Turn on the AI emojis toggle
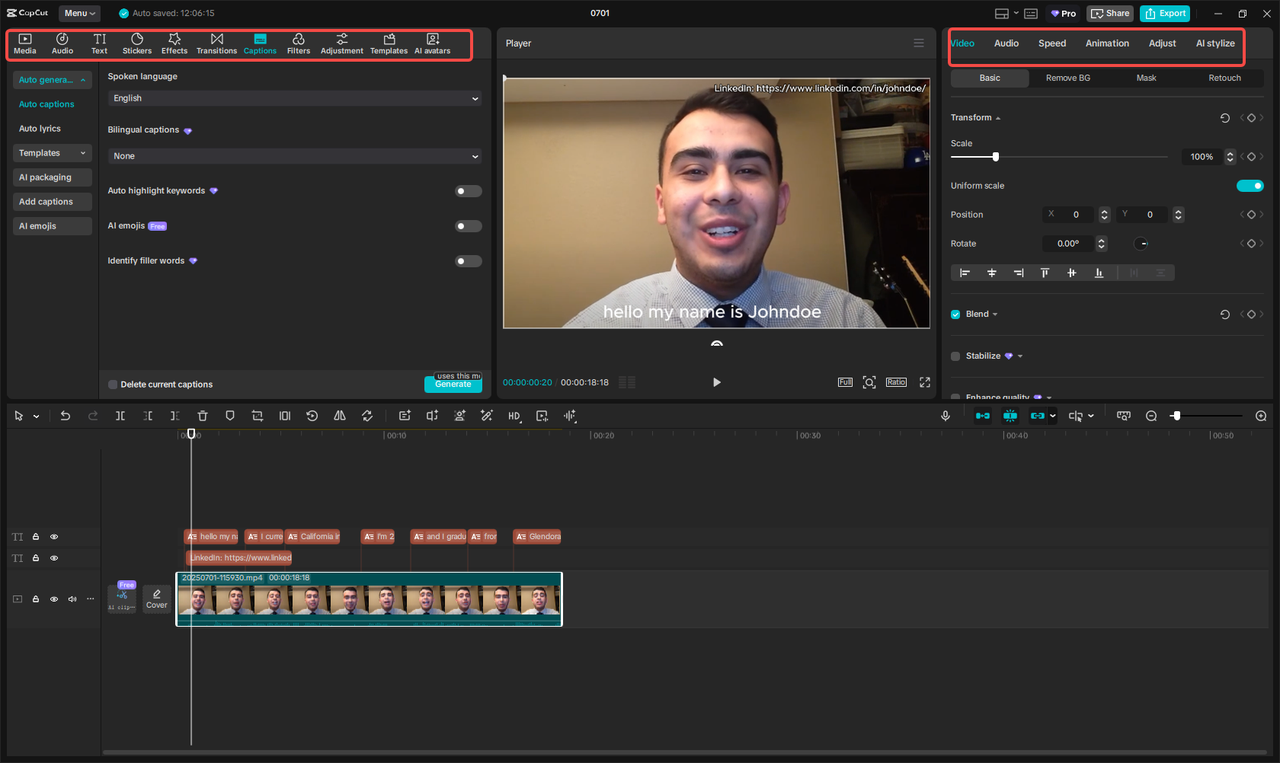This screenshot has height=763, width=1280. click(x=467, y=225)
